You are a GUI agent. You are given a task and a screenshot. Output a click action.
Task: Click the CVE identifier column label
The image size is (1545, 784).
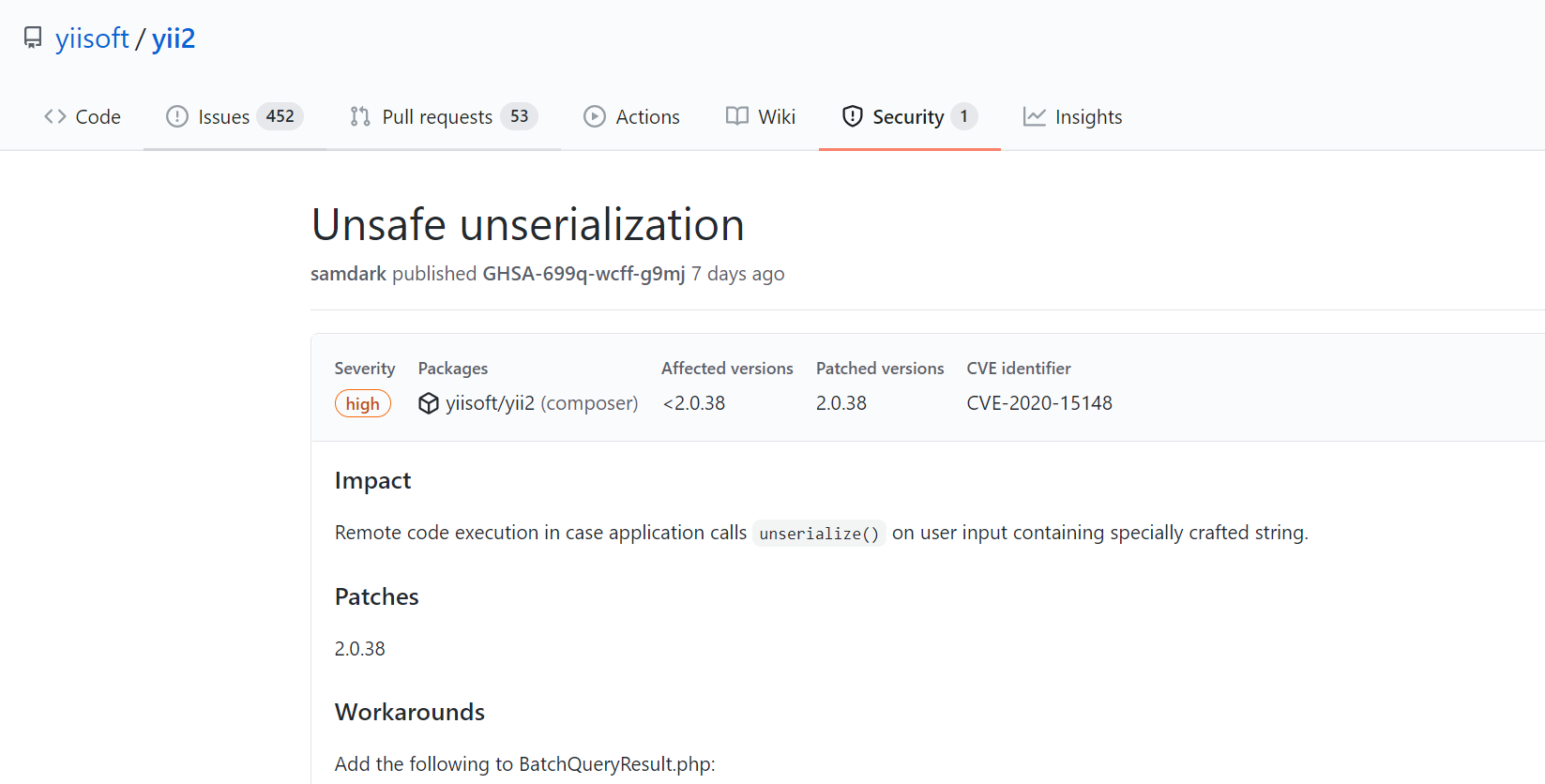[x=1019, y=369]
